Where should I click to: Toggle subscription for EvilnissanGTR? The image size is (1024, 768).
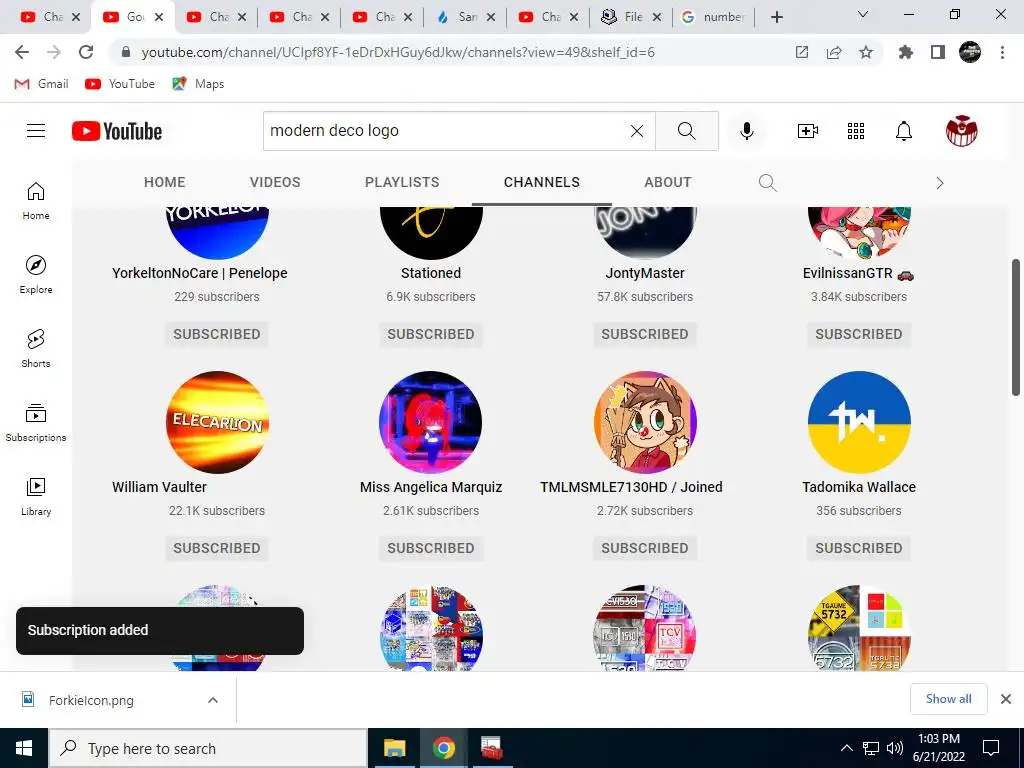click(x=859, y=334)
